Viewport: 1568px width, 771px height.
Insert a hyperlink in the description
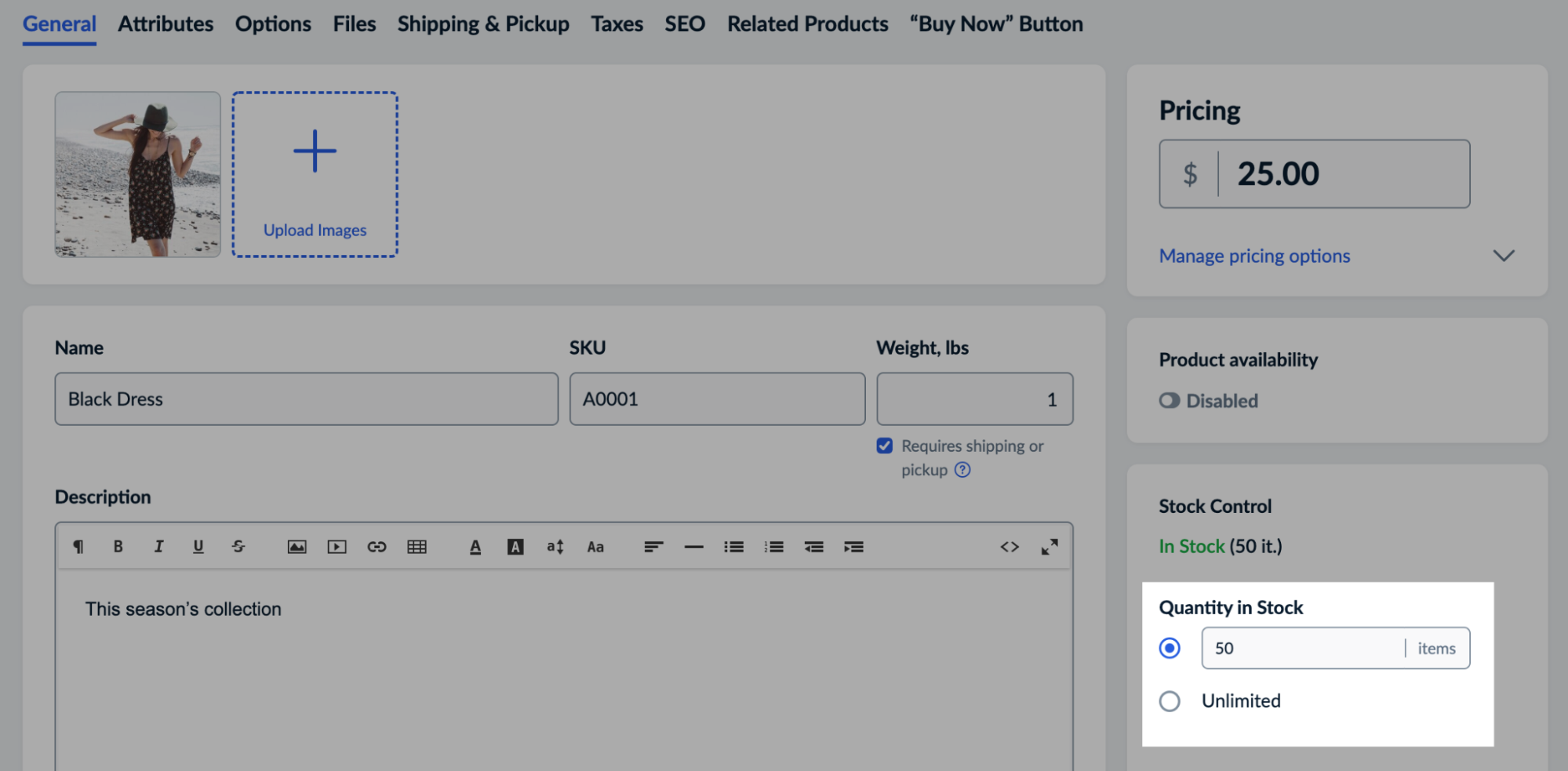tap(377, 547)
